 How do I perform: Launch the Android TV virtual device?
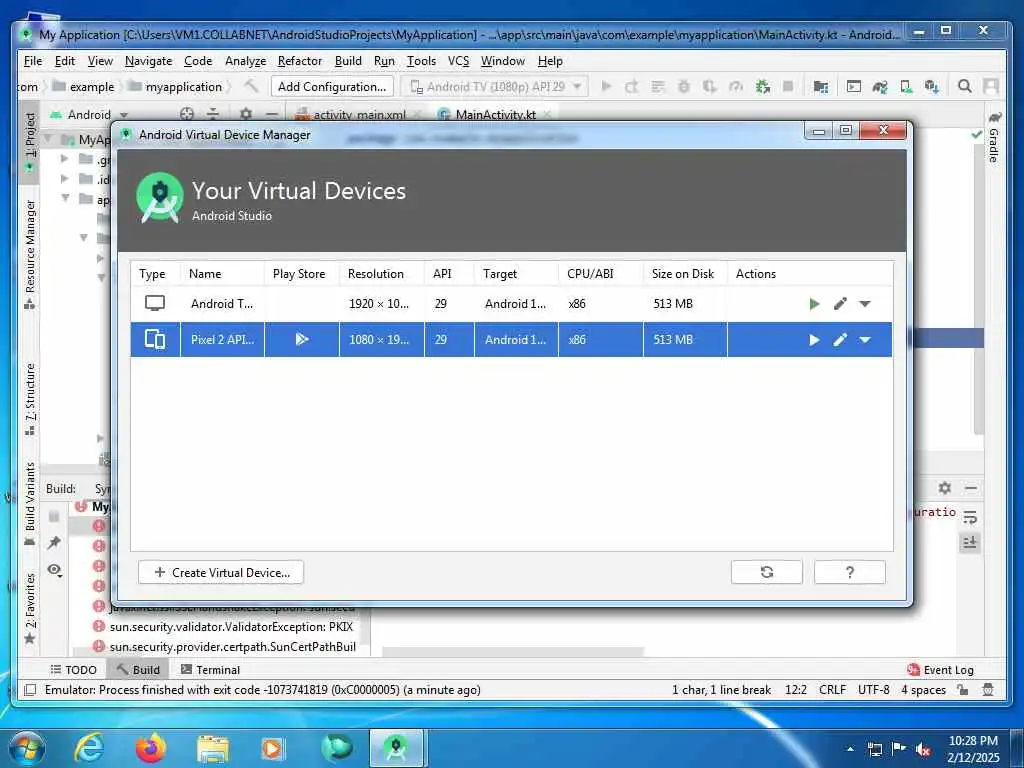click(x=814, y=304)
